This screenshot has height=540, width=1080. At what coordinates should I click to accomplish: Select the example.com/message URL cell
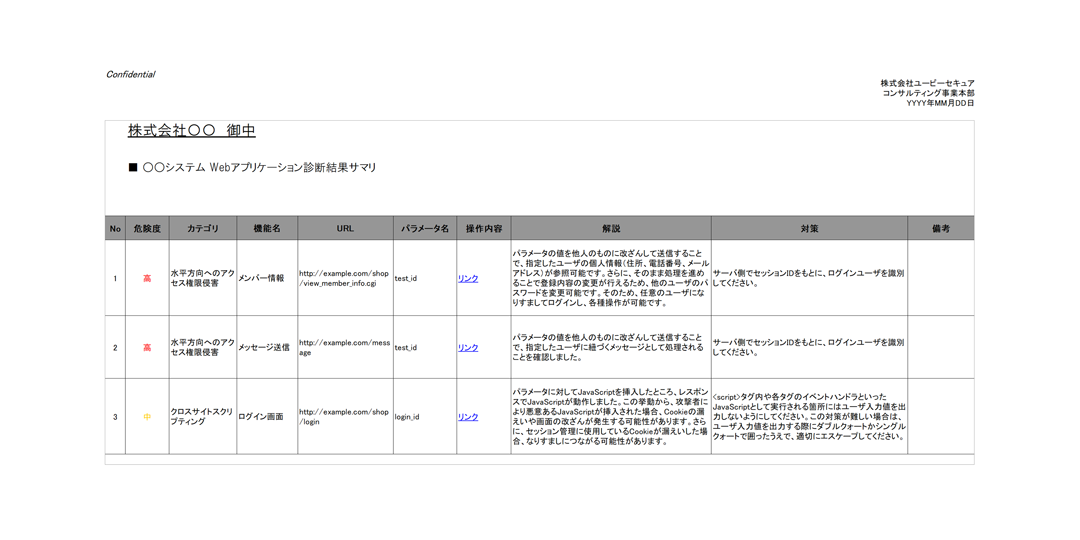pos(346,348)
